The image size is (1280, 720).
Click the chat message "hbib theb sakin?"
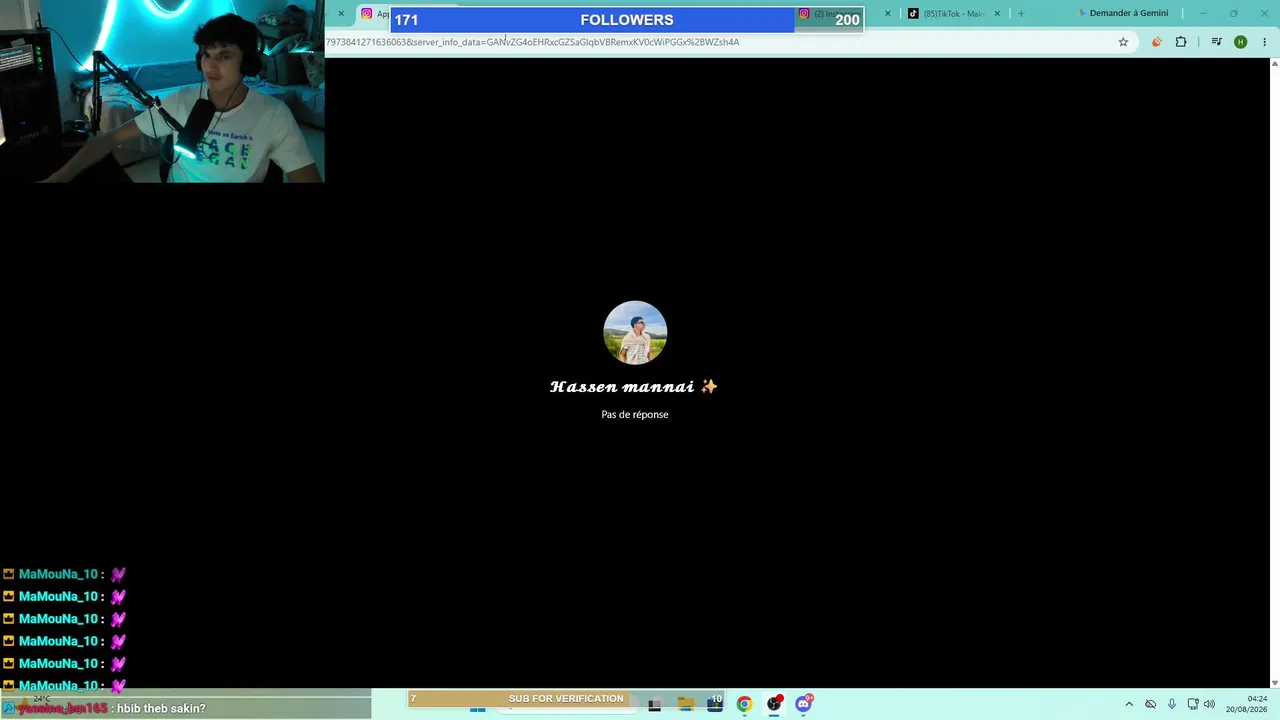pyautogui.click(x=161, y=708)
